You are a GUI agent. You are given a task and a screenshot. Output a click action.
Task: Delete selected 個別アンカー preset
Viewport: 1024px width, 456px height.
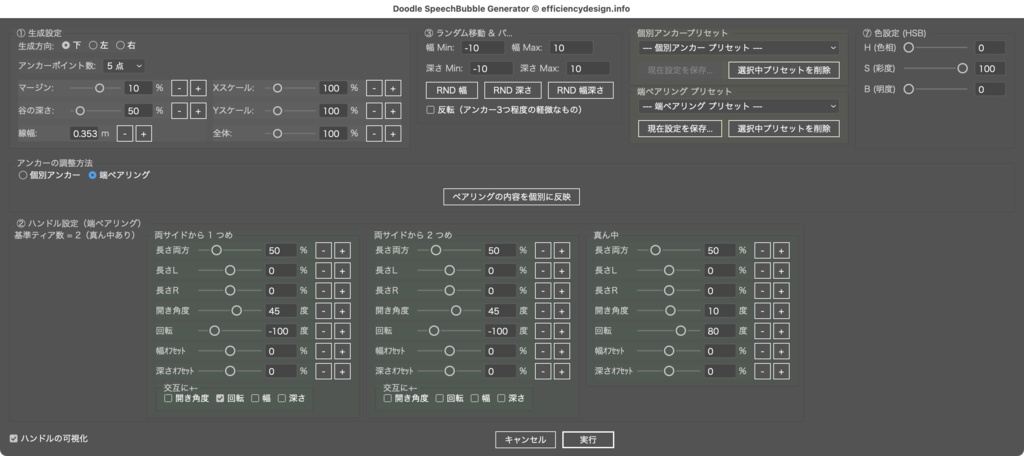(x=784, y=70)
